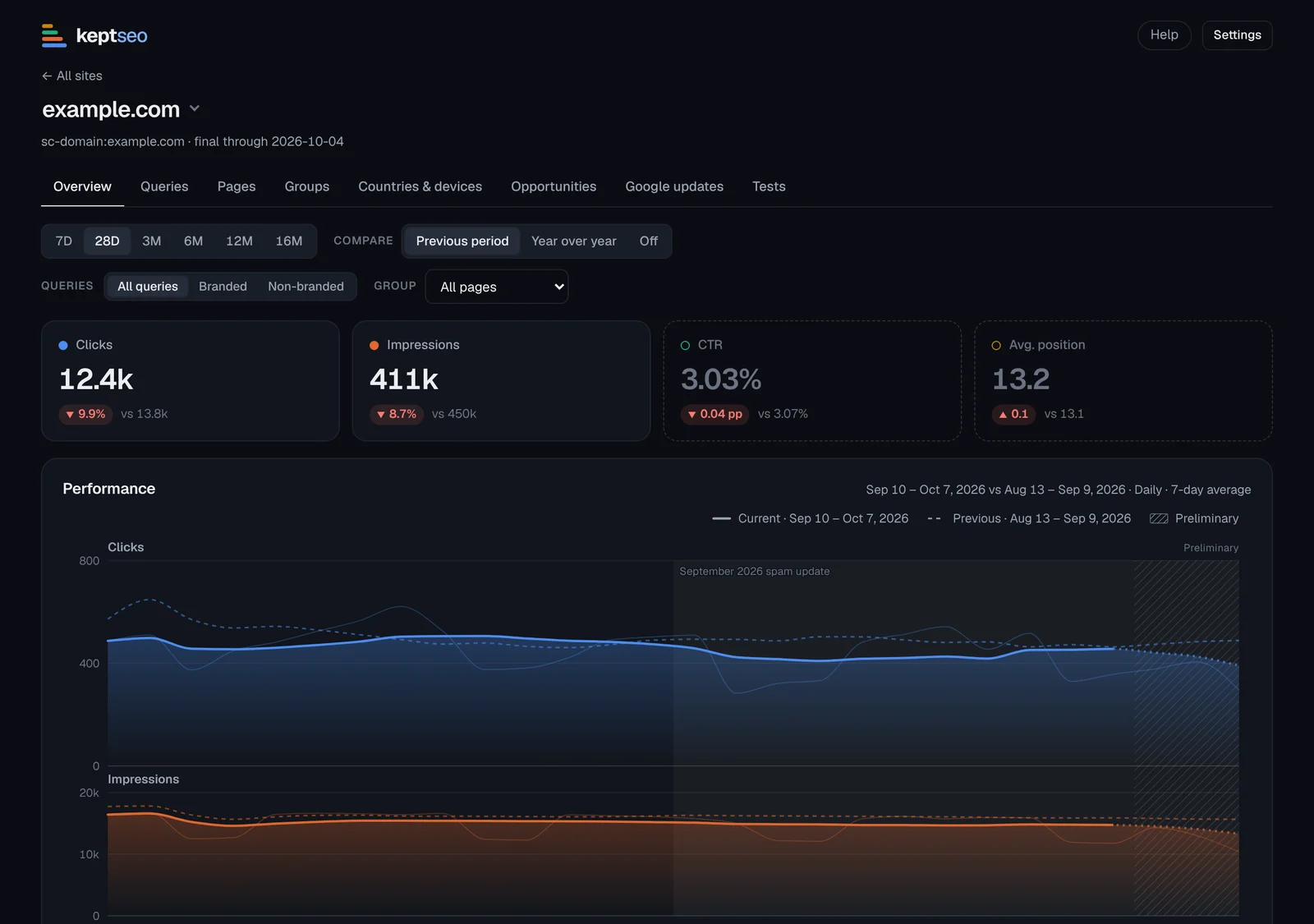Select the 28D date range
Screen dimensions: 1314x924
(x=107, y=241)
